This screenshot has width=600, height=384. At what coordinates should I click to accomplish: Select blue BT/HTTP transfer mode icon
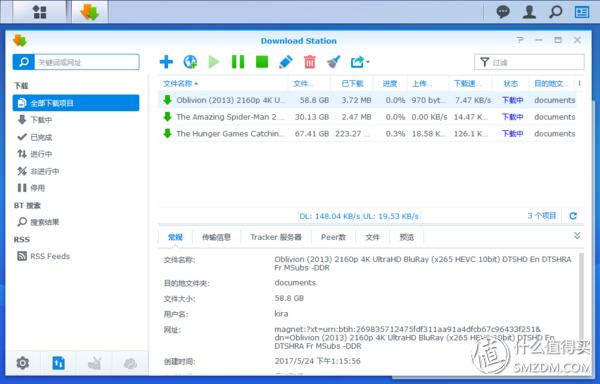tap(58, 363)
